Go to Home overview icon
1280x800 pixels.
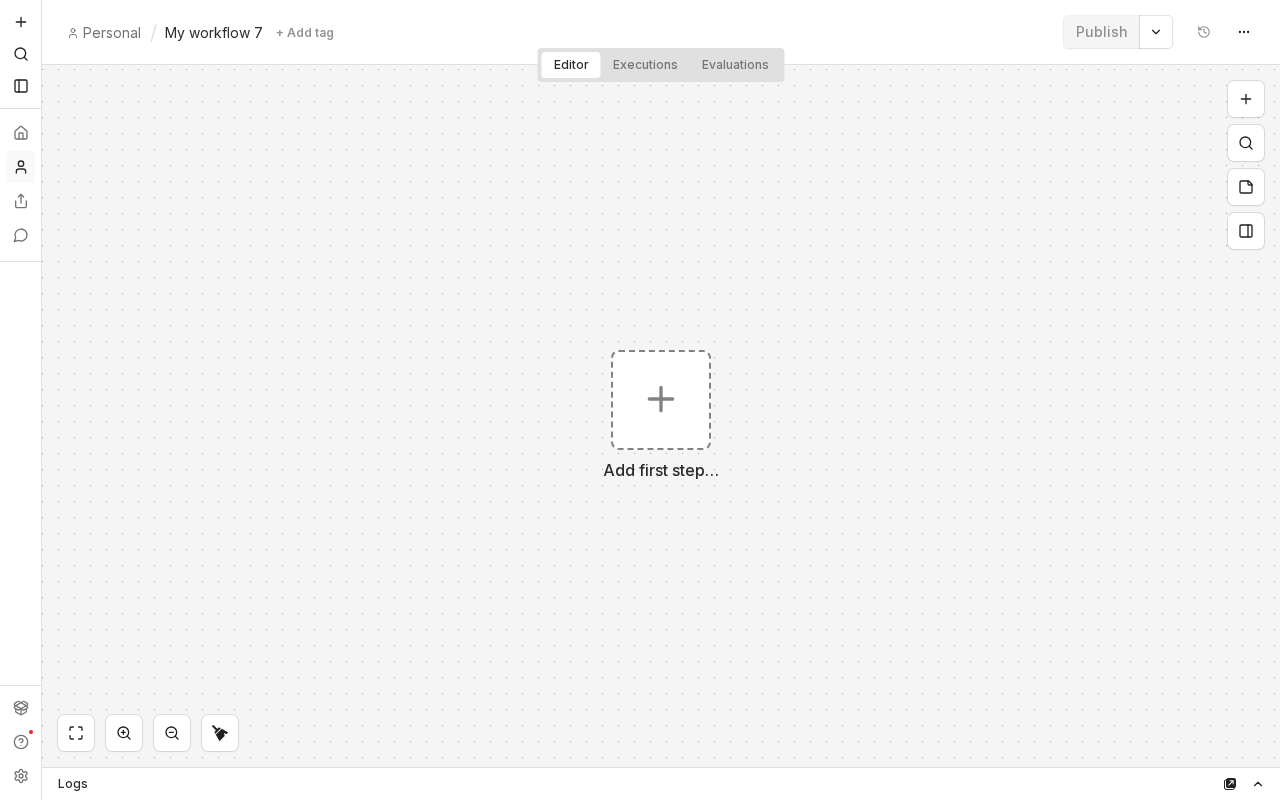(x=21, y=133)
